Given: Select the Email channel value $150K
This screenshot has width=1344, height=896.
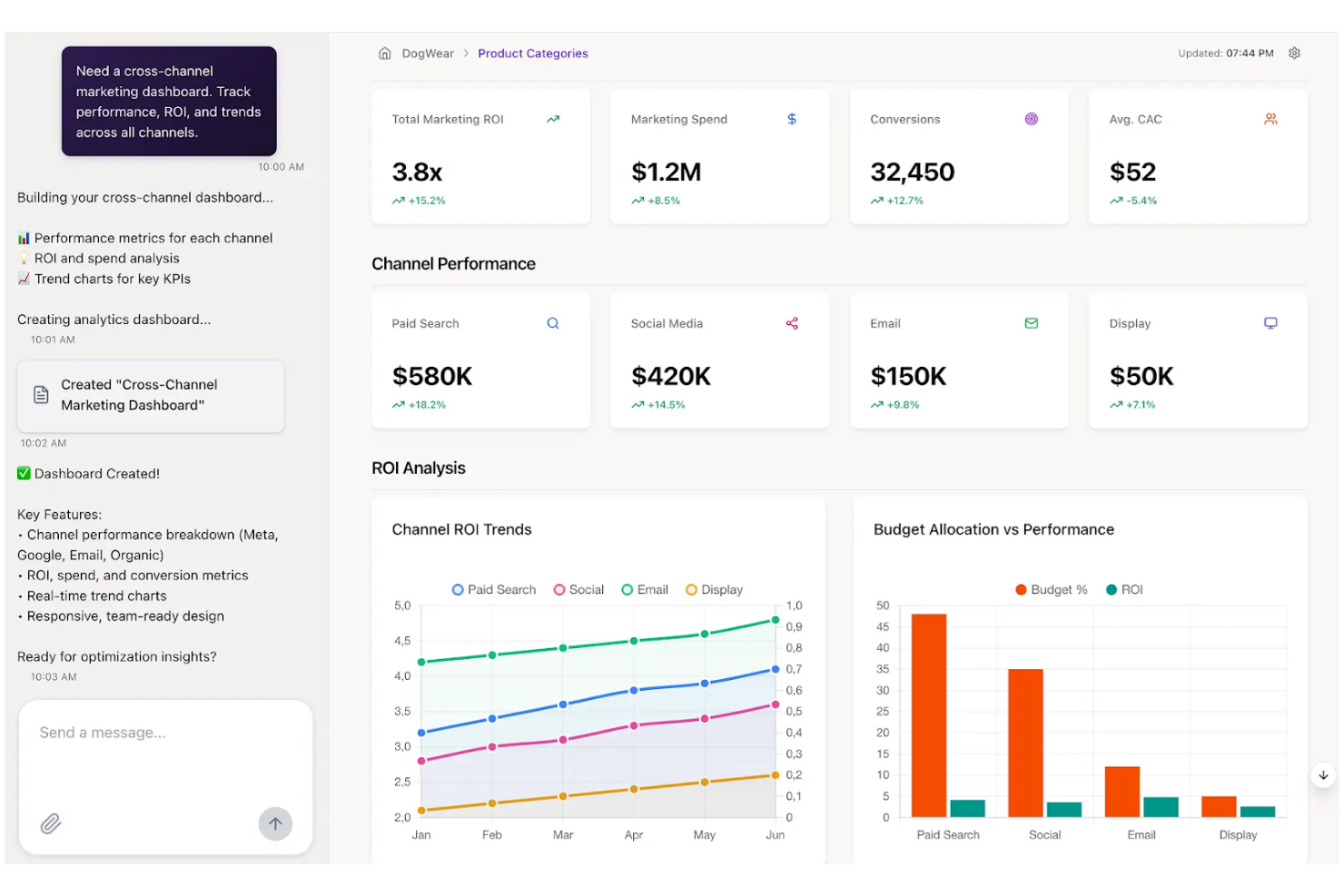Looking at the screenshot, I should click(x=908, y=376).
